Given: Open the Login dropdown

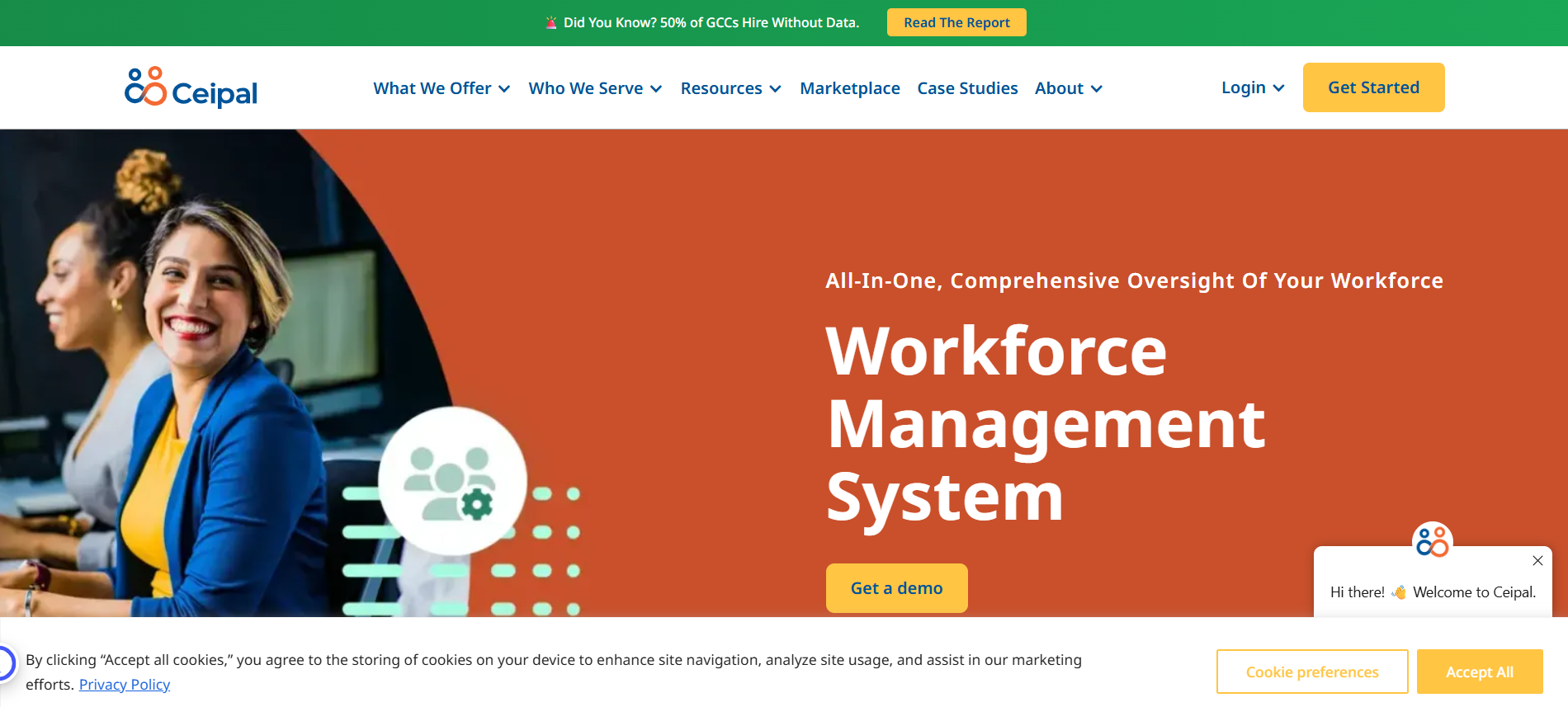Looking at the screenshot, I should coord(1253,87).
